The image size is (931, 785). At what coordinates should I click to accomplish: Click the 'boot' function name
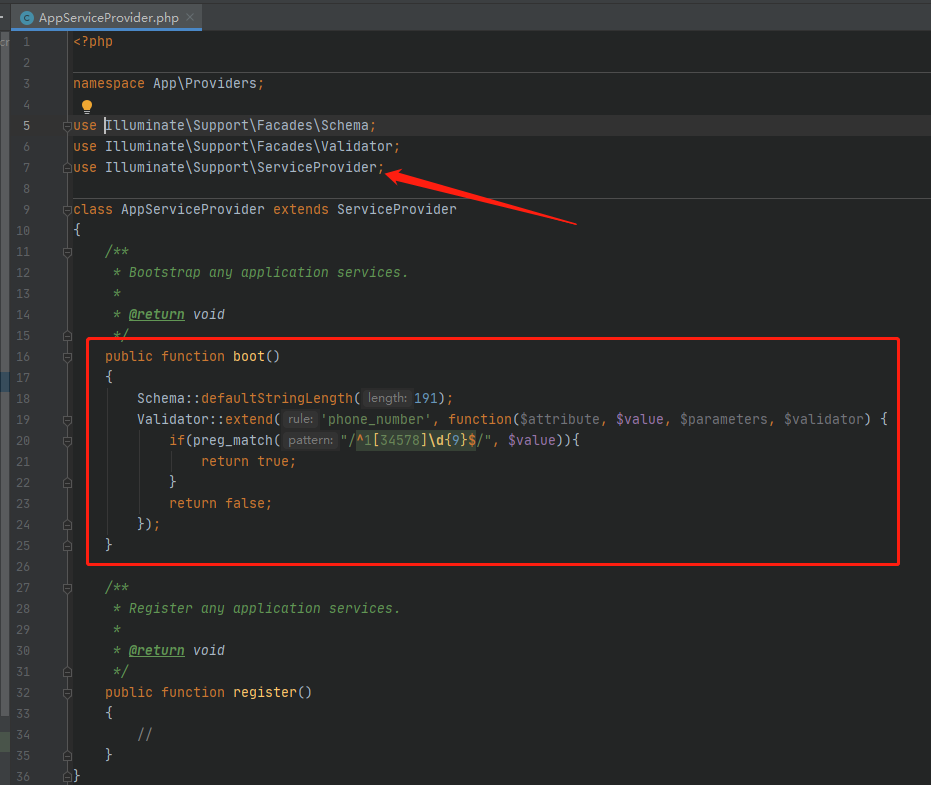coord(248,356)
